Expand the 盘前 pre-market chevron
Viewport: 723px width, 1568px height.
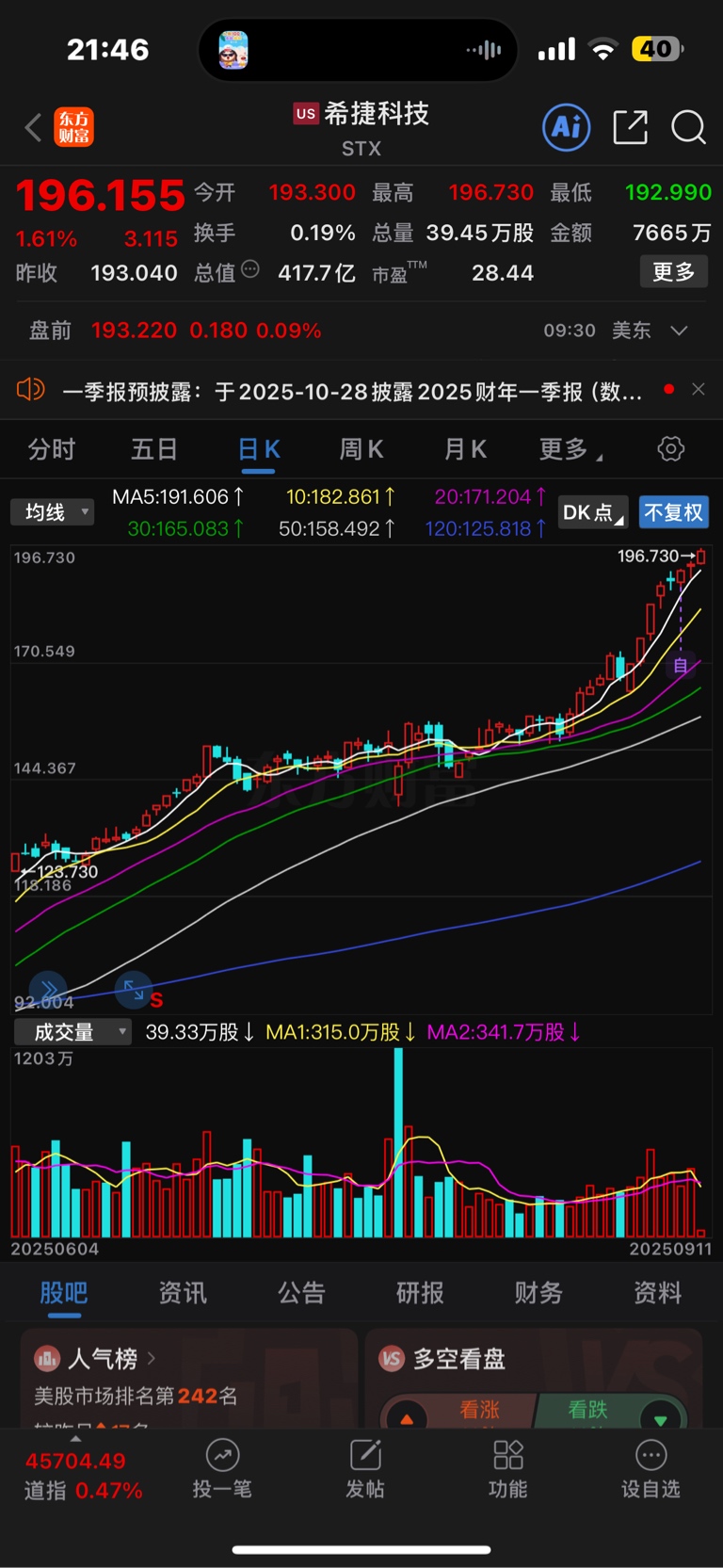click(679, 331)
